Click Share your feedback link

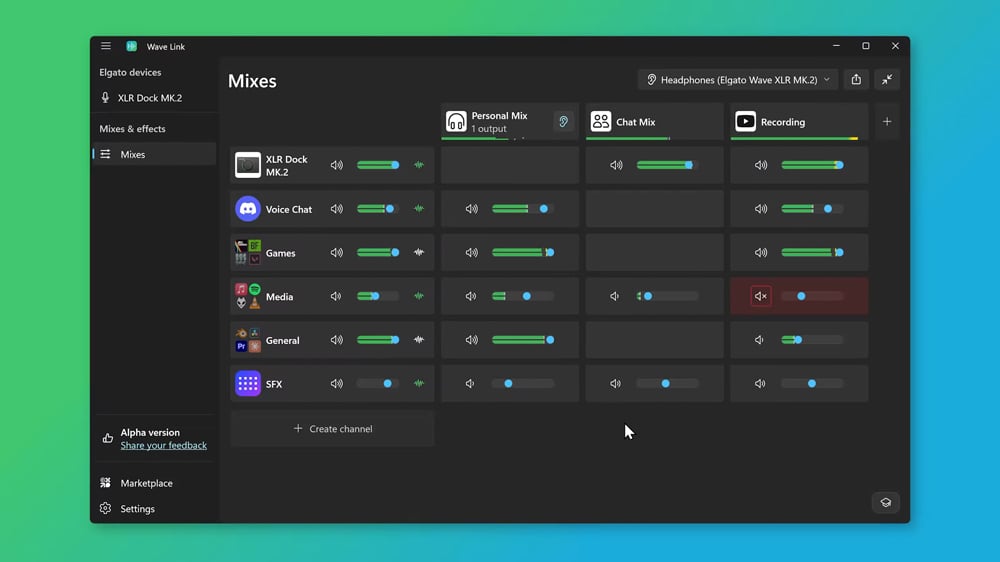coord(163,445)
